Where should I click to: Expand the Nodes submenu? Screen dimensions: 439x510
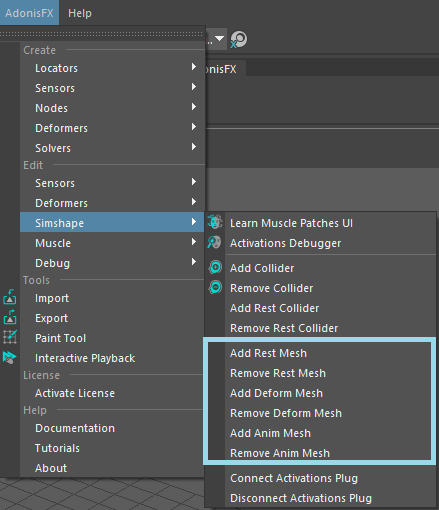112,108
